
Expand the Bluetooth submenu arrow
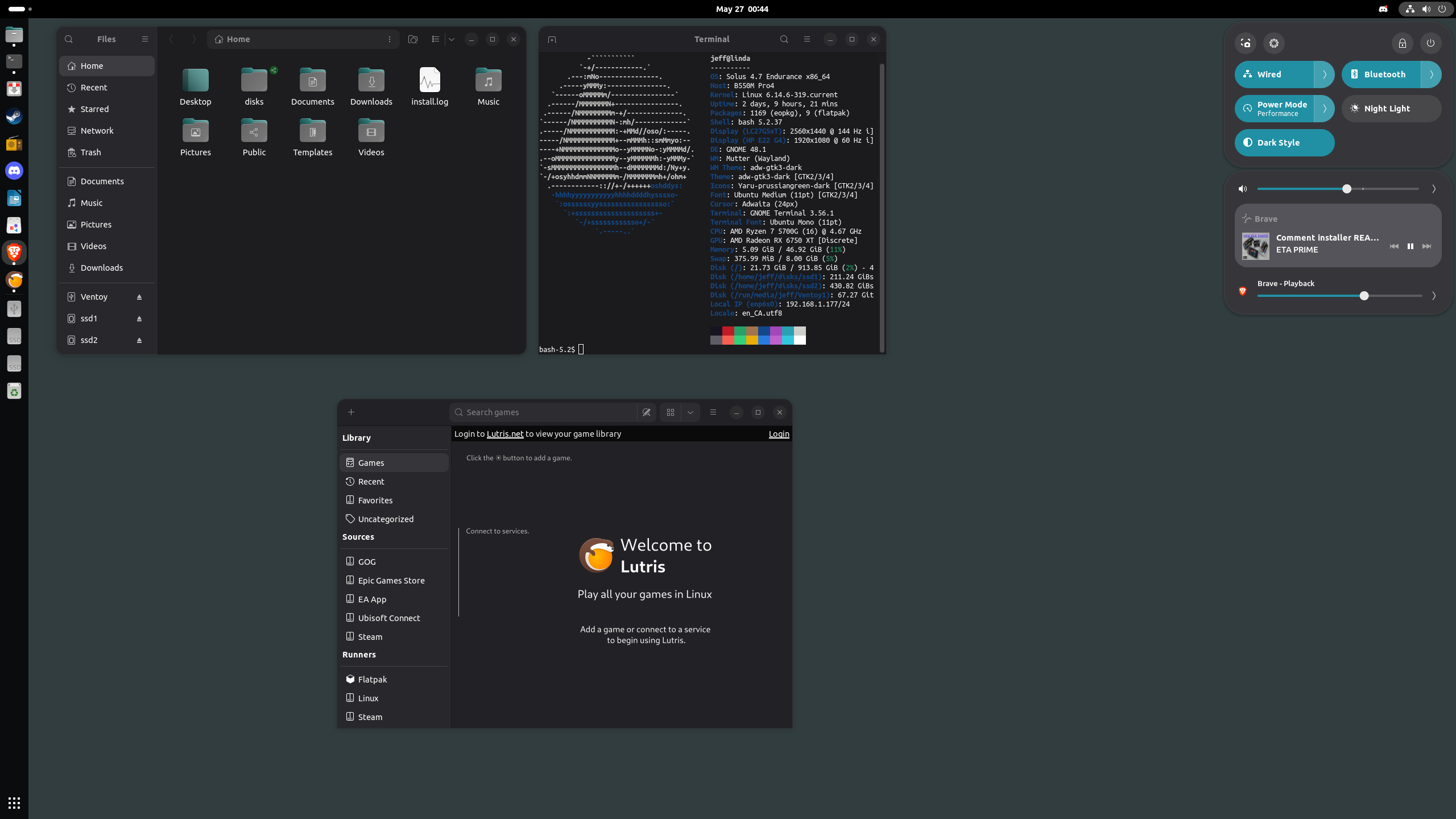click(x=1432, y=75)
